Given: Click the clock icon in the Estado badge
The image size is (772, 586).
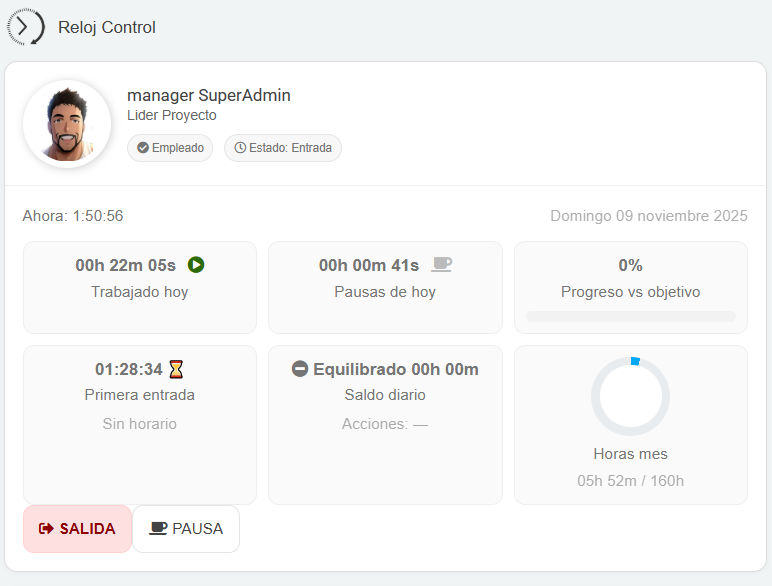Looking at the screenshot, I should tap(240, 148).
